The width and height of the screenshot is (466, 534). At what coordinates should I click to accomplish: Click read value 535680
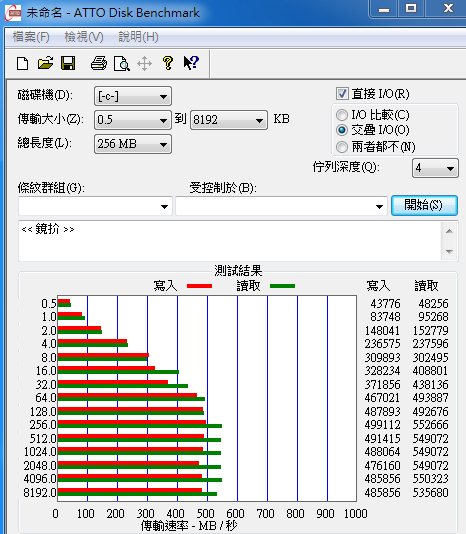(431, 492)
